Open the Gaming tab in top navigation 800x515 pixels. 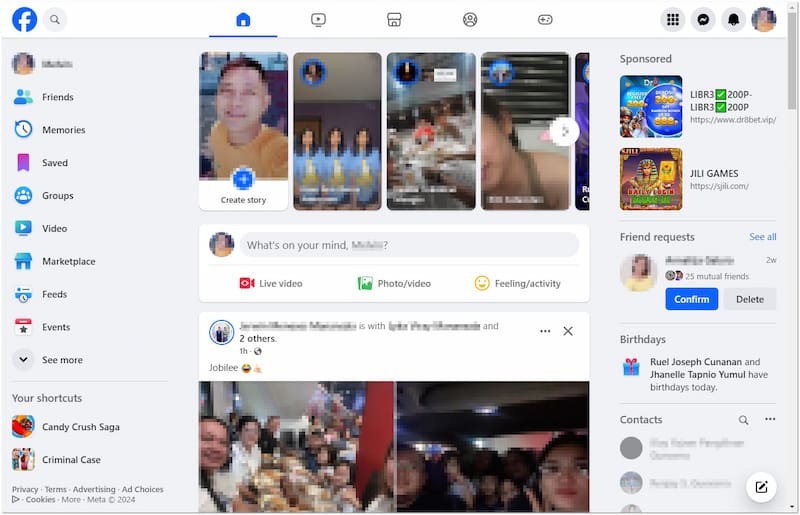(x=545, y=19)
